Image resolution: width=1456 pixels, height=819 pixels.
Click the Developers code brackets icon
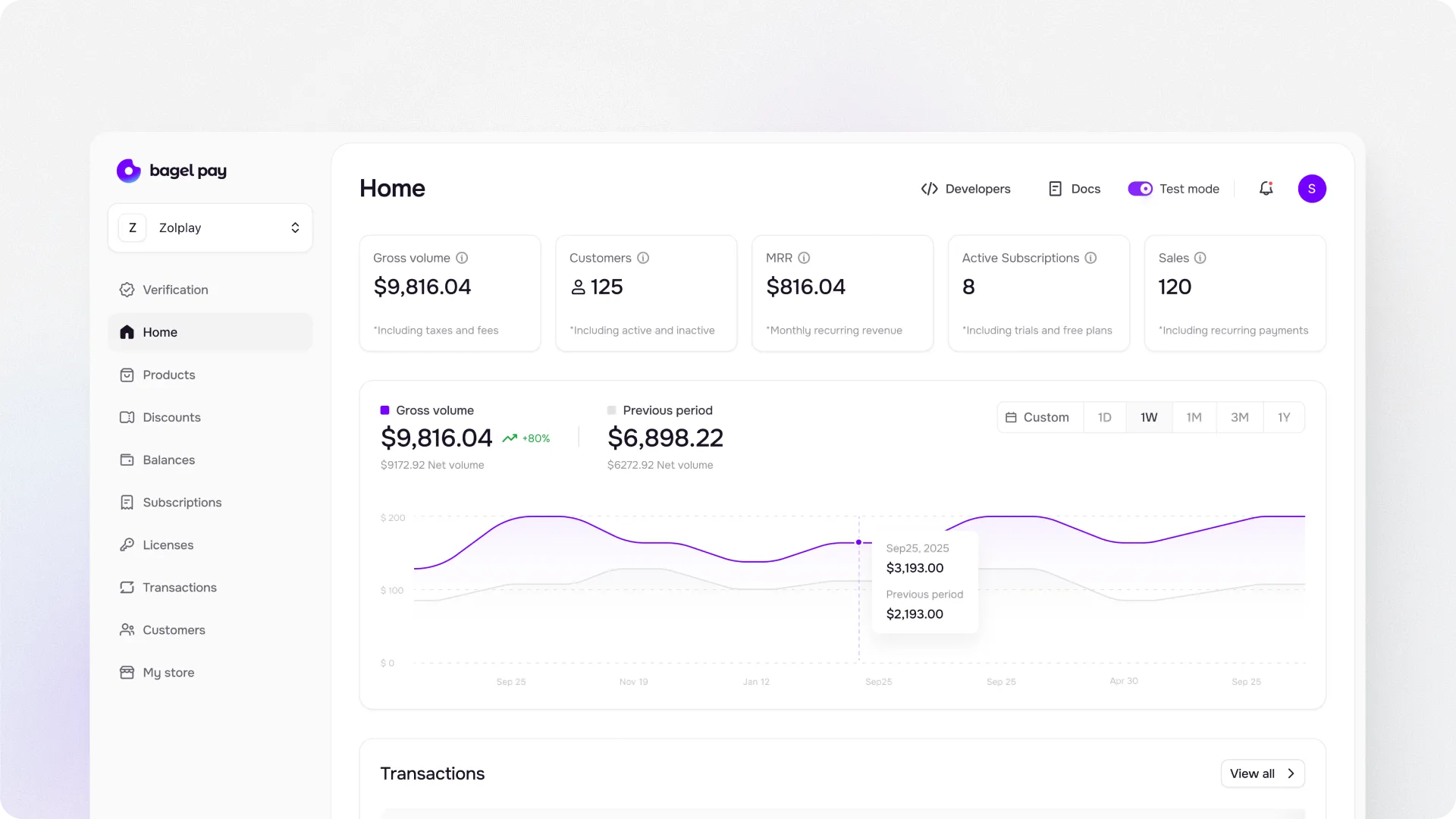coord(929,189)
